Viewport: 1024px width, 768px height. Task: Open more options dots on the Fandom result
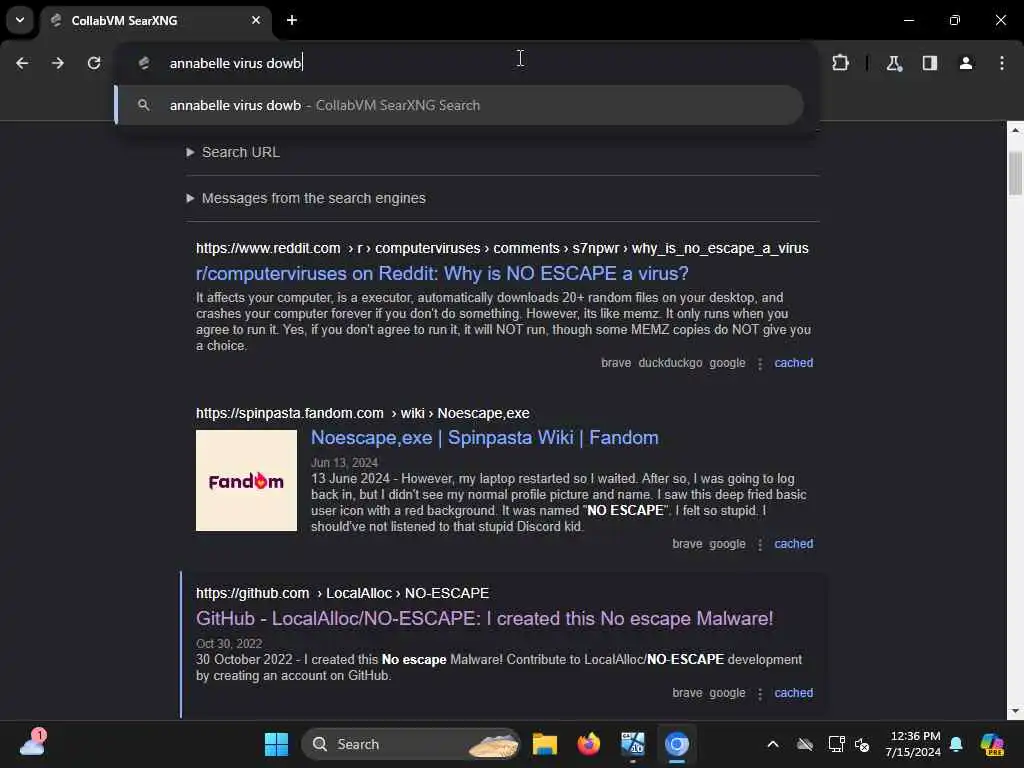[x=760, y=545]
